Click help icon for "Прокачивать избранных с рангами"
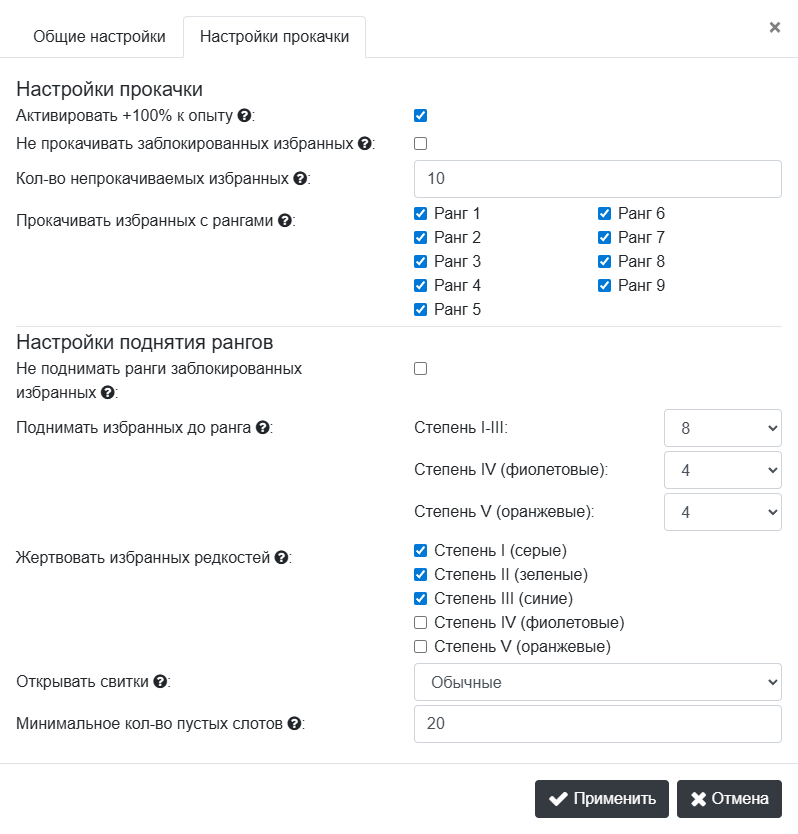The height and width of the screenshot is (834, 798). coord(284,221)
